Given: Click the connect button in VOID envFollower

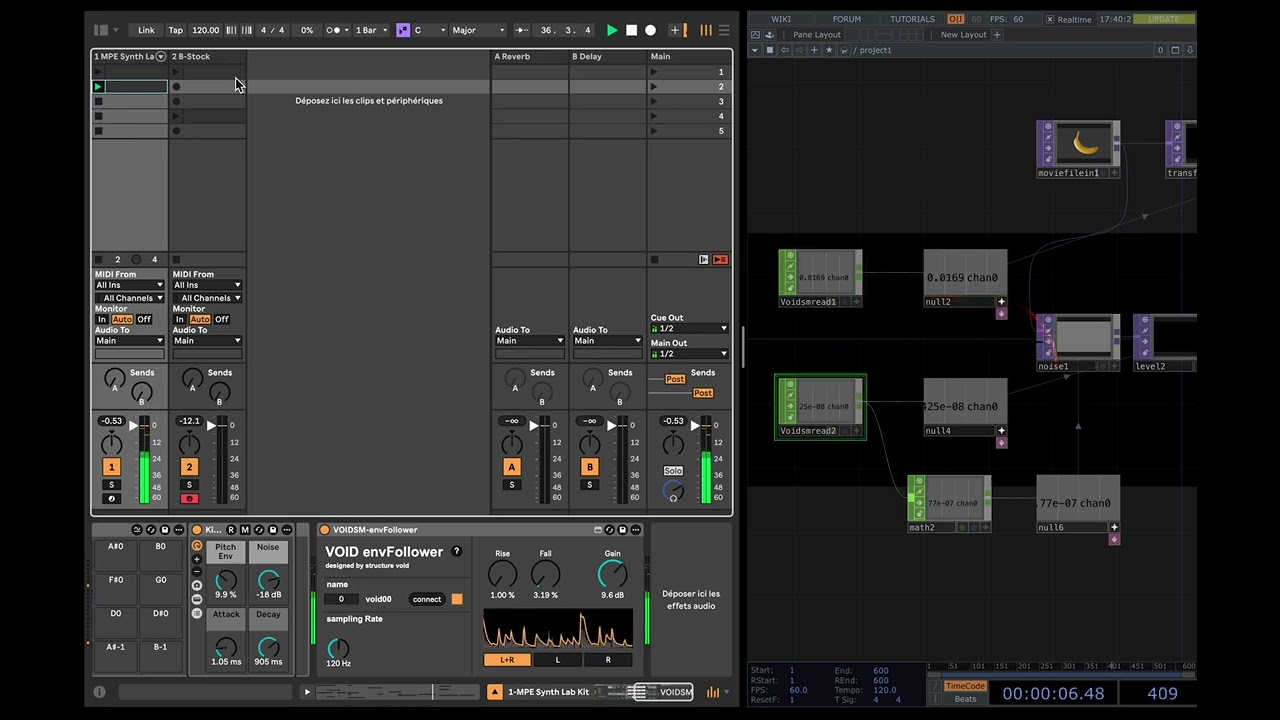Looking at the screenshot, I should 427,599.
